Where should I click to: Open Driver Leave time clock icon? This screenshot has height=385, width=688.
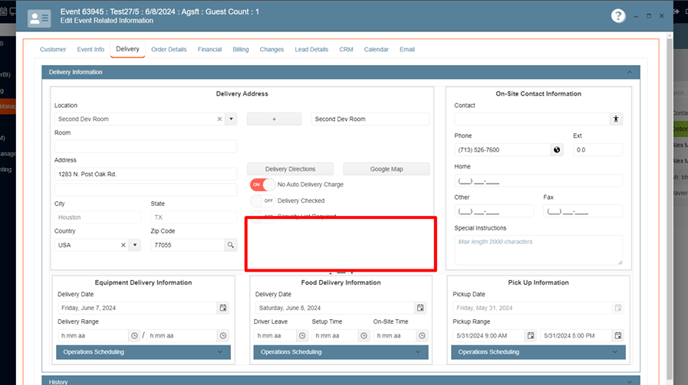(x=302, y=335)
